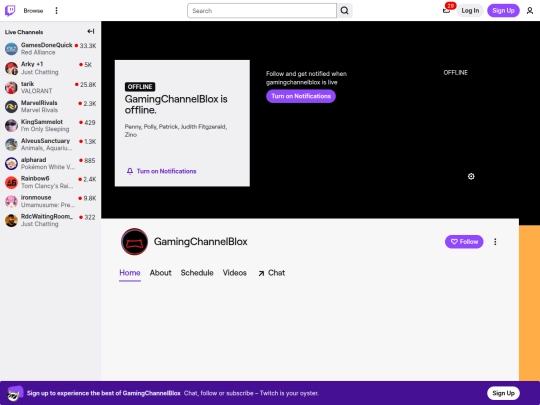The height and width of the screenshot is (405, 540).
Task: Click alpharad channel avatar
Action: tap(11, 163)
